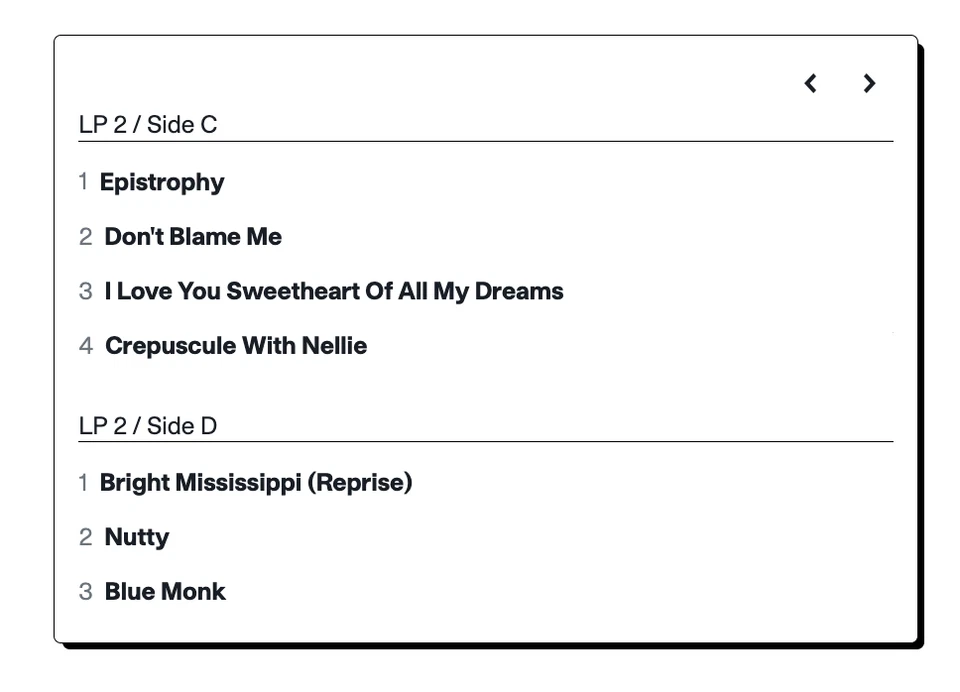960x692 pixels.
Task: Select the LP 2 / Side C heading
Action: point(148,125)
